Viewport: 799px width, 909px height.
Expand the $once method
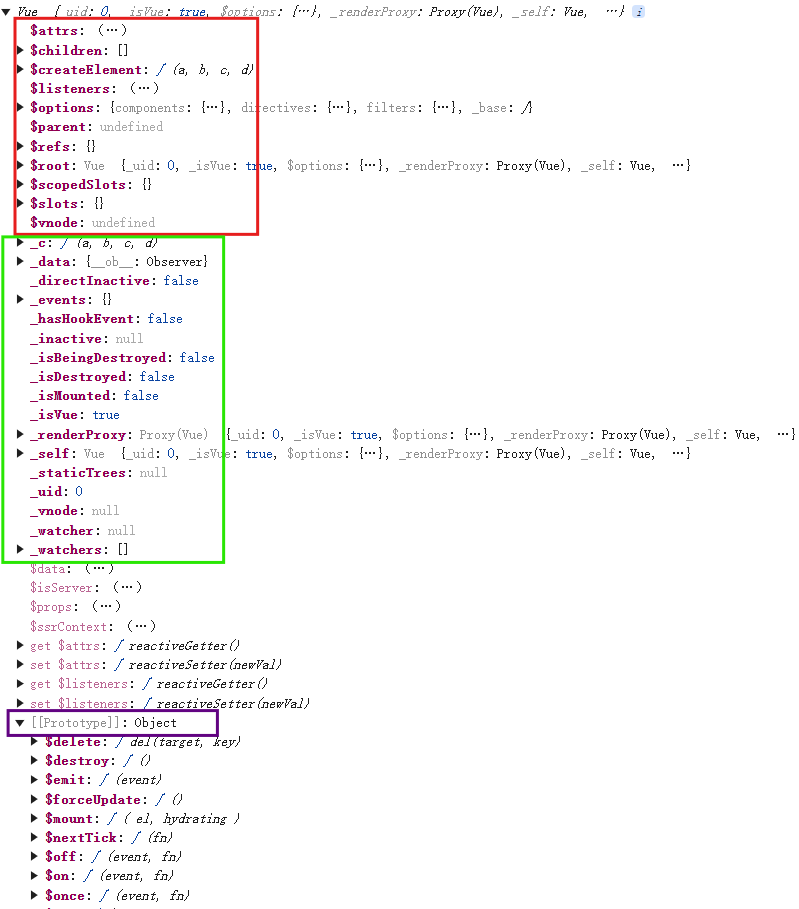pos(34,896)
